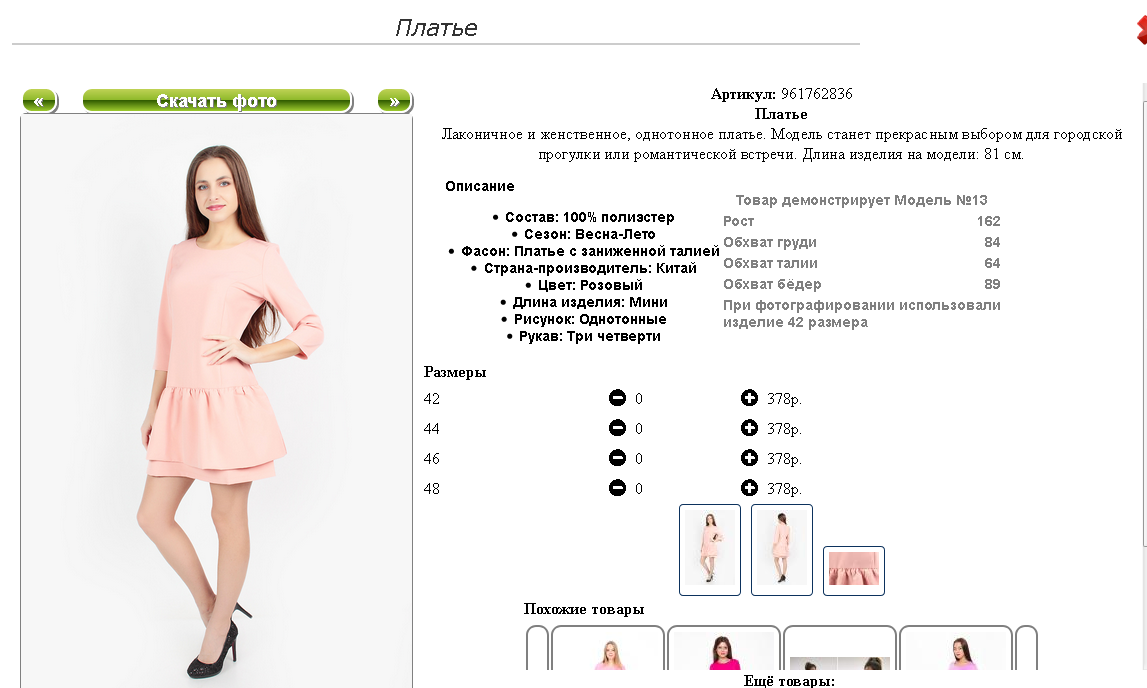Decrease quantity for size 42
1147x688 pixels.
(617, 398)
